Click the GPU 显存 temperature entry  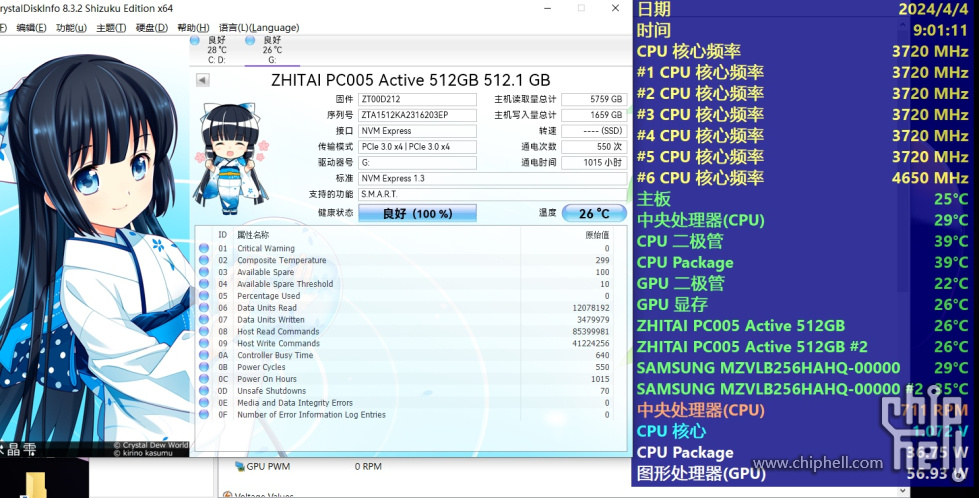coord(802,305)
